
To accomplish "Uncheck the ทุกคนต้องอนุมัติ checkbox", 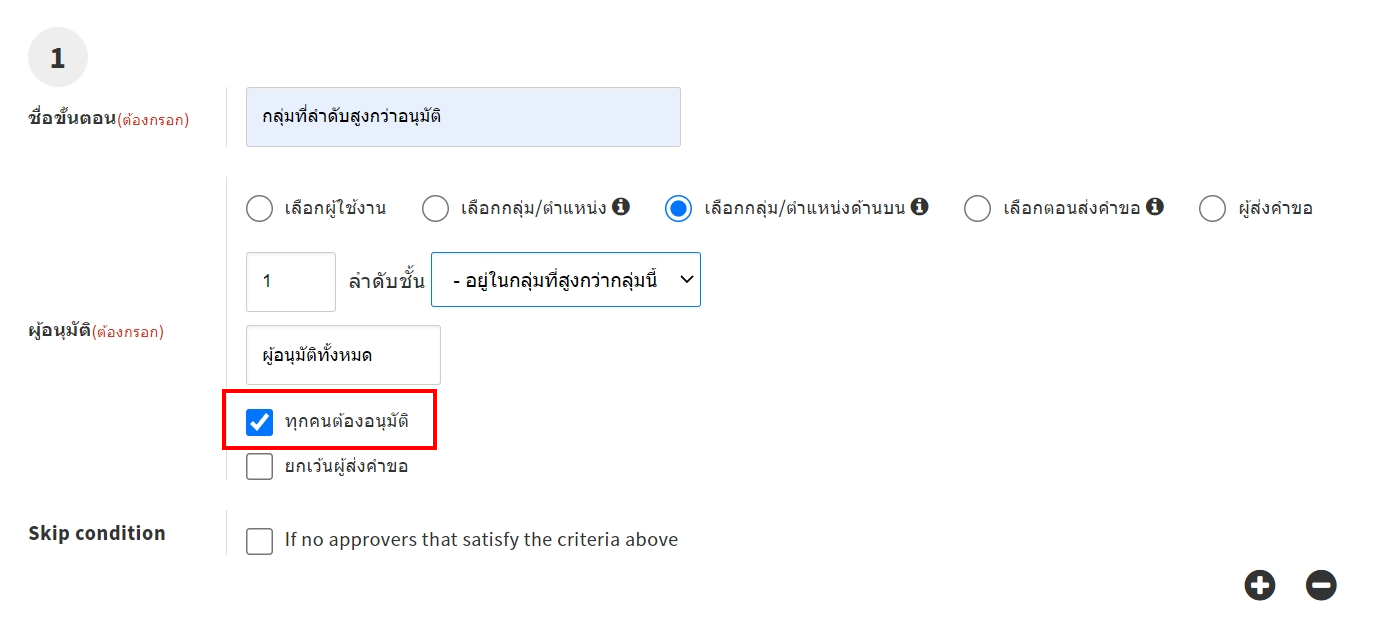I will tap(259, 422).
